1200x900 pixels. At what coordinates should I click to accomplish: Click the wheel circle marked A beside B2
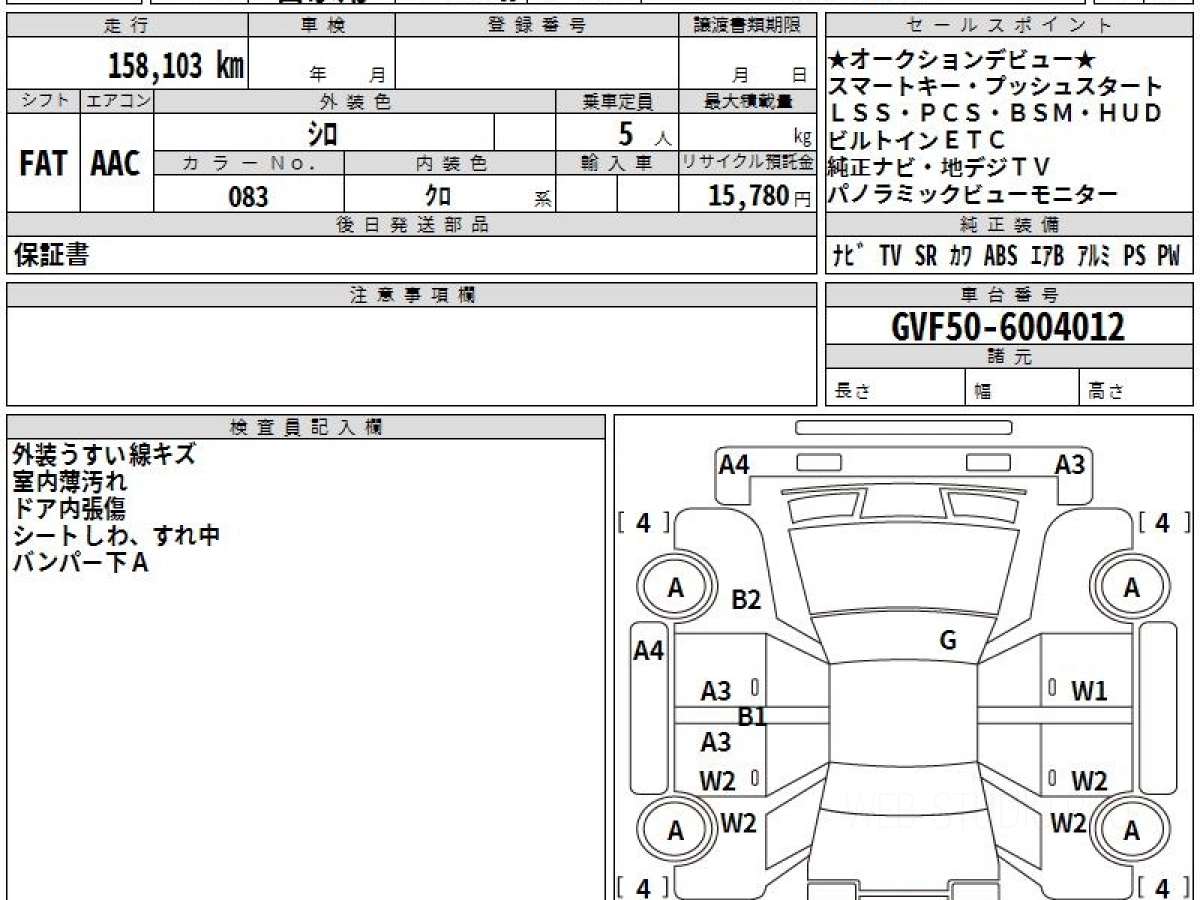coord(676,589)
